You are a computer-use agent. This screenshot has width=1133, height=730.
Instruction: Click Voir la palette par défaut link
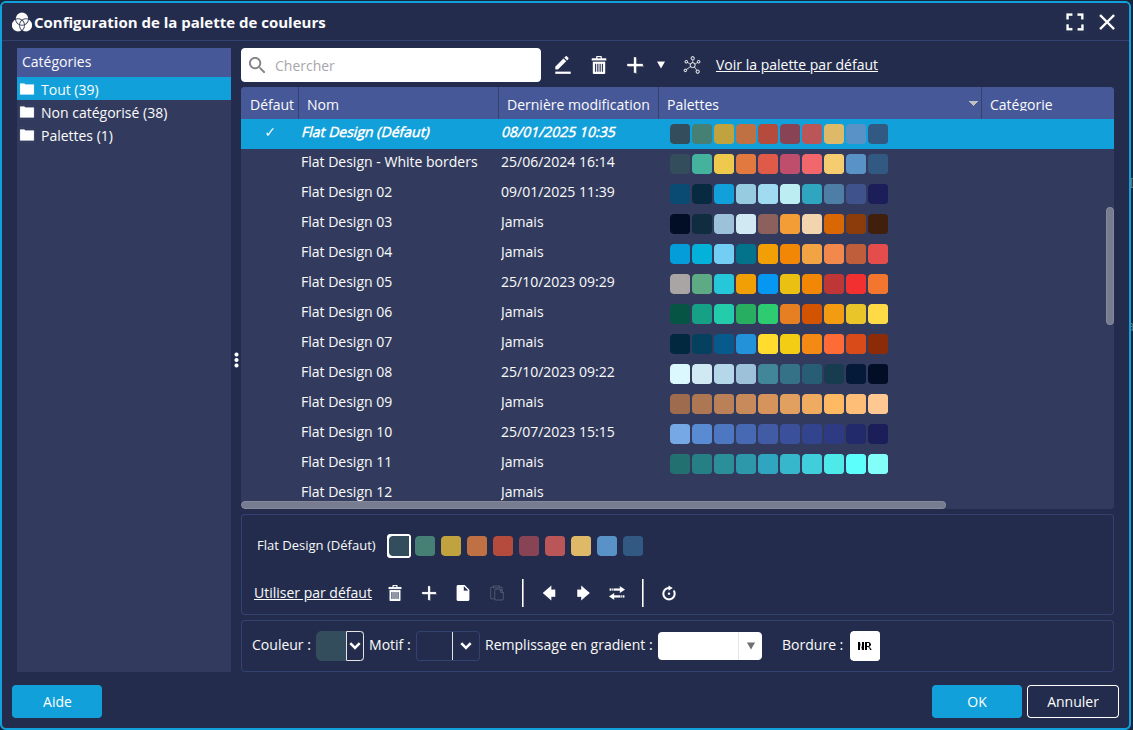(x=796, y=65)
